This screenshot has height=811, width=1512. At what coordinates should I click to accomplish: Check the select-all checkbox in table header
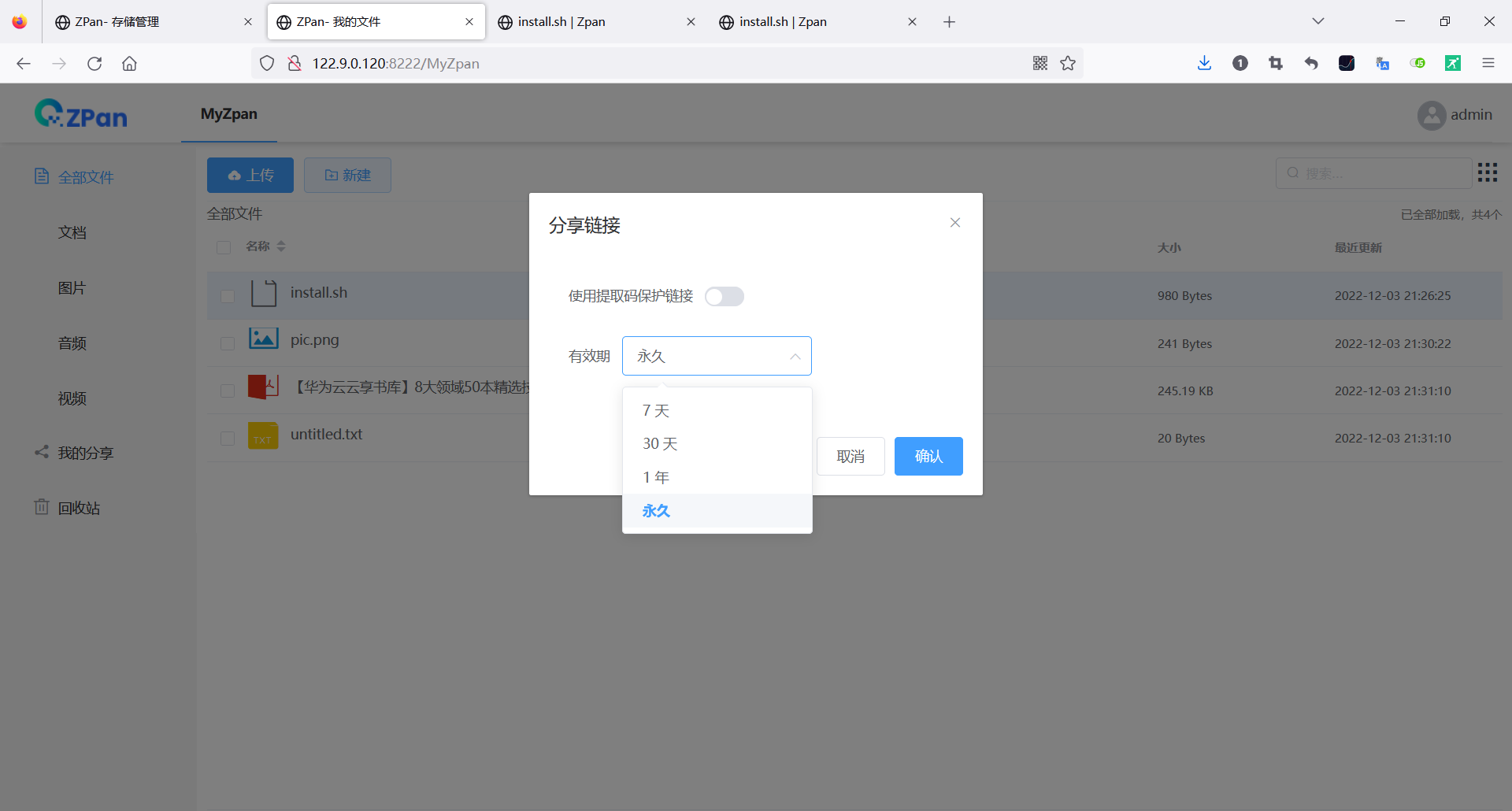pyautogui.click(x=224, y=247)
